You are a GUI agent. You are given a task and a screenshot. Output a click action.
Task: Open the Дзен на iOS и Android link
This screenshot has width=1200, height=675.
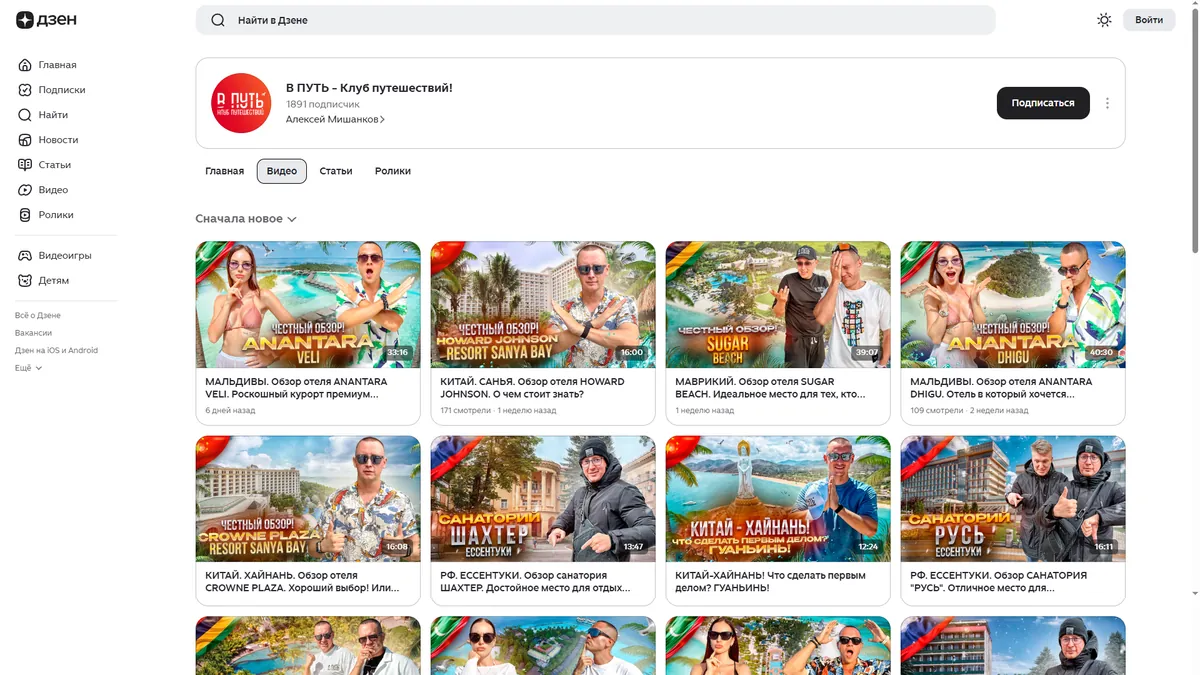[x=56, y=351]
